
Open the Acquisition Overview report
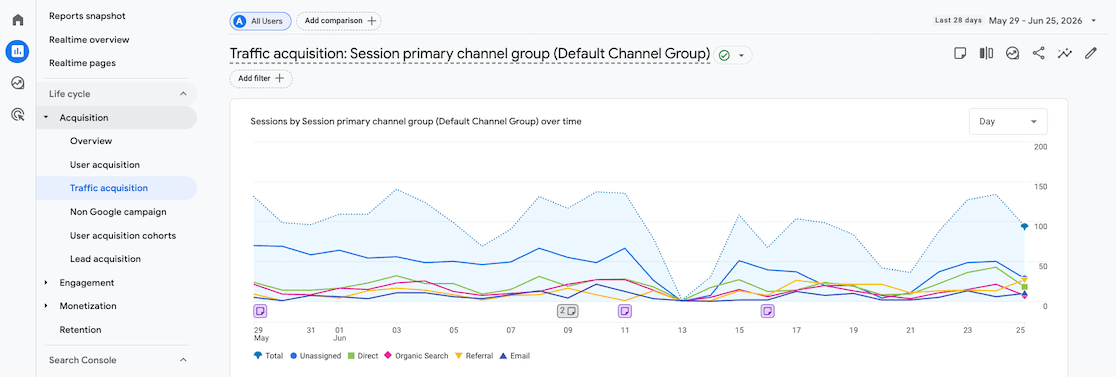pyautogui.click(x=91, y=141)
